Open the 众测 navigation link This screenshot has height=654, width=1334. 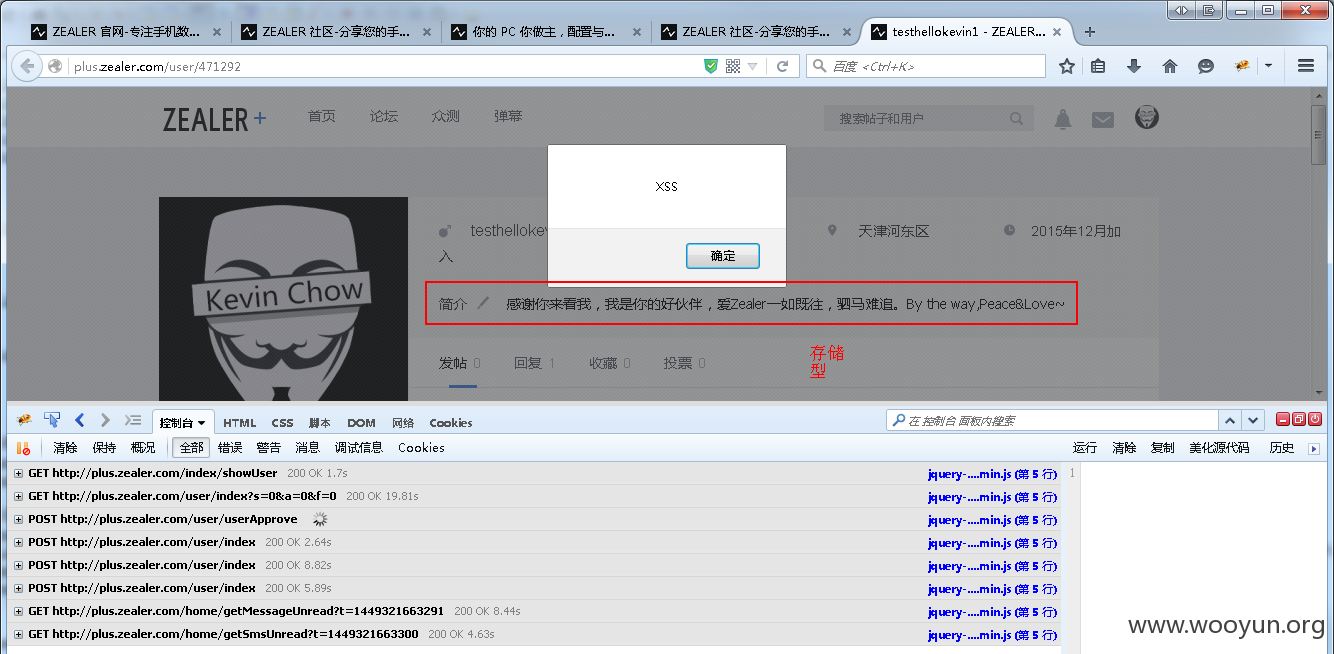[446, 116]
